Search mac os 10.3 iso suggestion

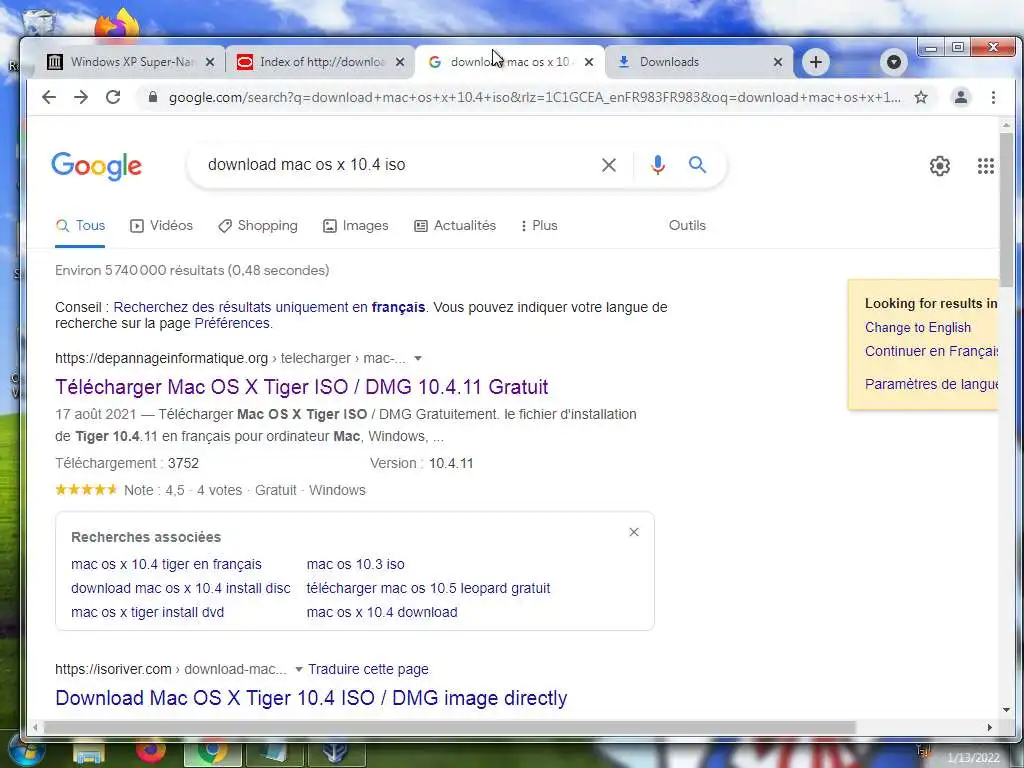[355, 564]
